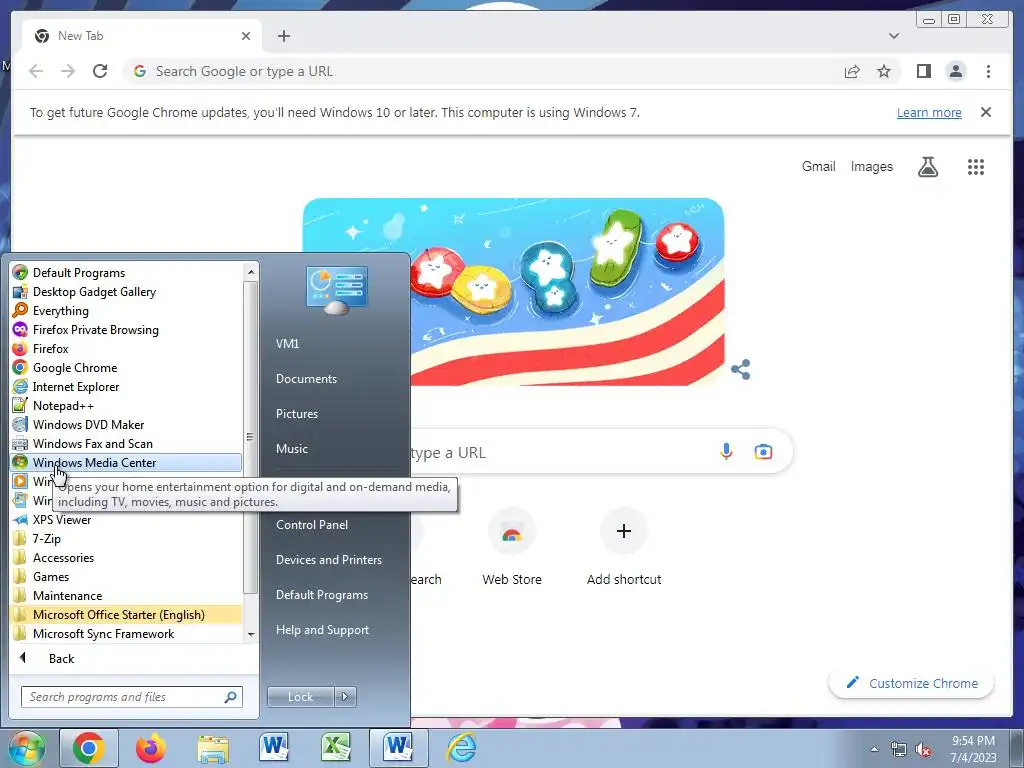
Task: Open Chrome three-dot menu
Action: coord(988,71)
